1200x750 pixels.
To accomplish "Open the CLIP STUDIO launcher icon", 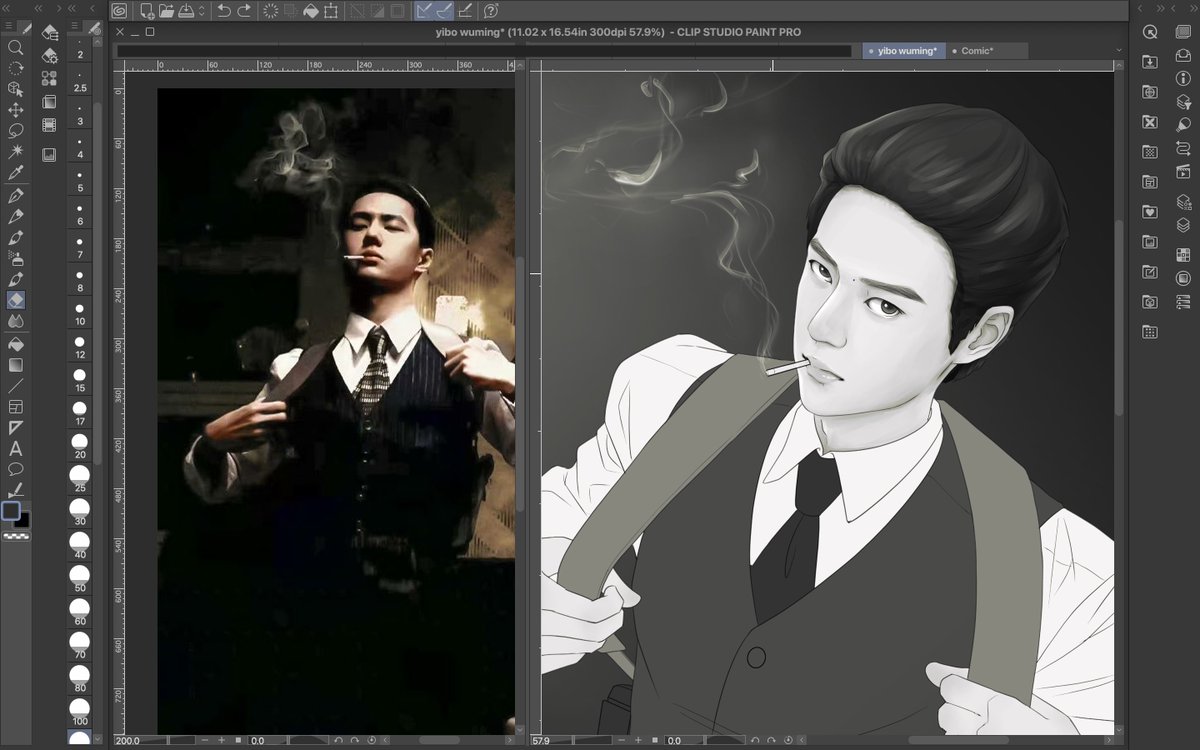I will (x=119, y=11).
